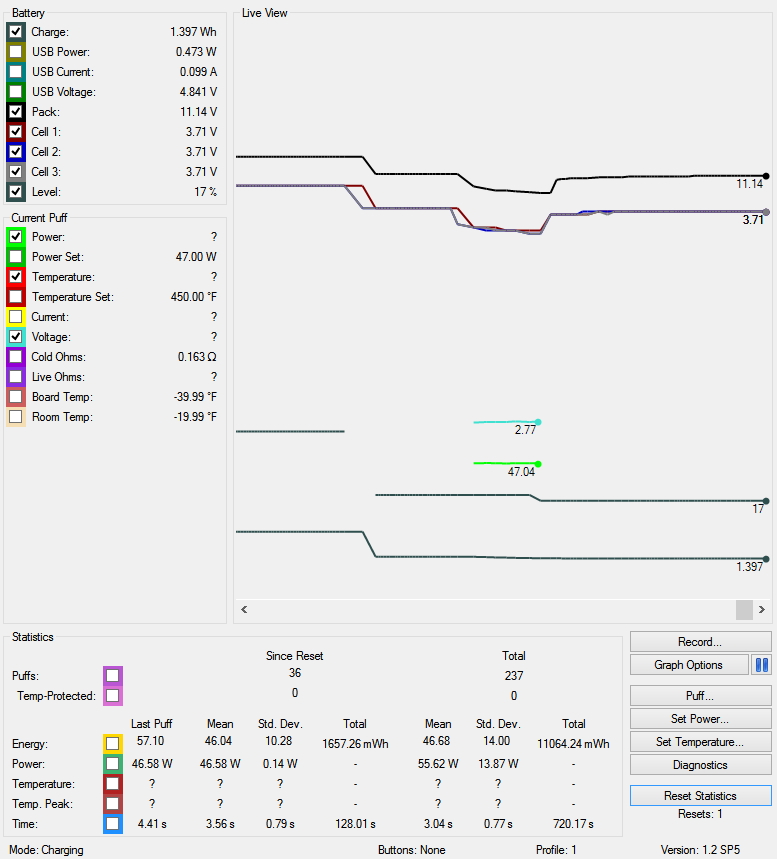Pause the live graph with pause icon
The image size is (777, 859).
762,665
